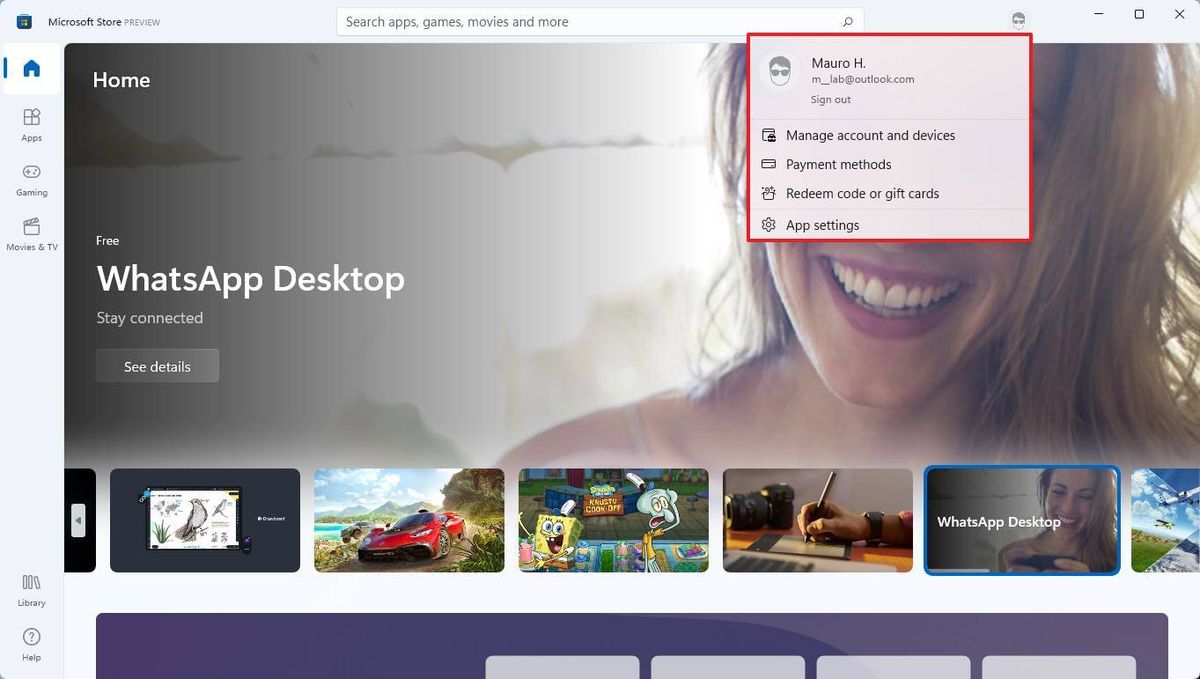1200x679 pixels.
Task: Click the gift icon beside Redeem code
Action: [x=768, y=193]
